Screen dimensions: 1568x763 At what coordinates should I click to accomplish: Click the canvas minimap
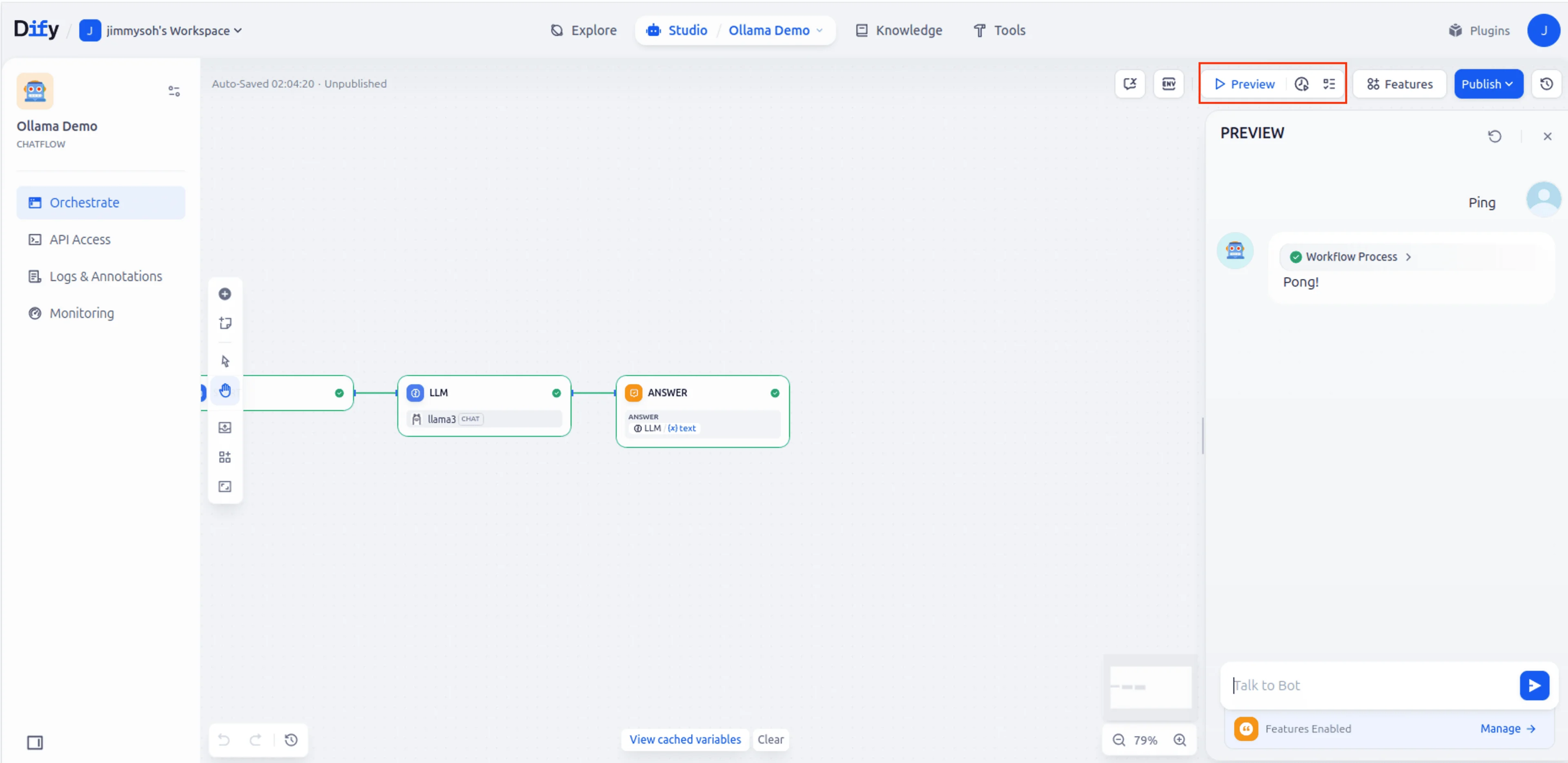(1150, 687)
